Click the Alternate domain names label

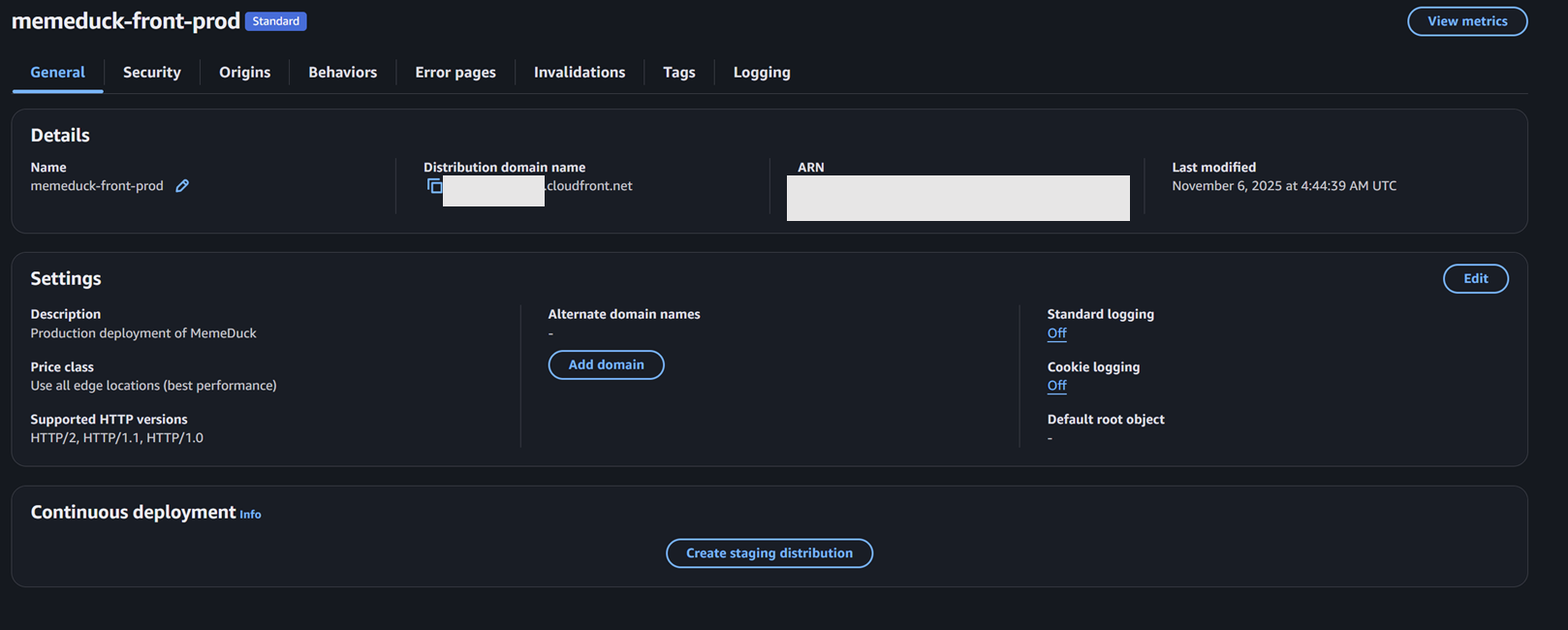(x=624, y=315)
